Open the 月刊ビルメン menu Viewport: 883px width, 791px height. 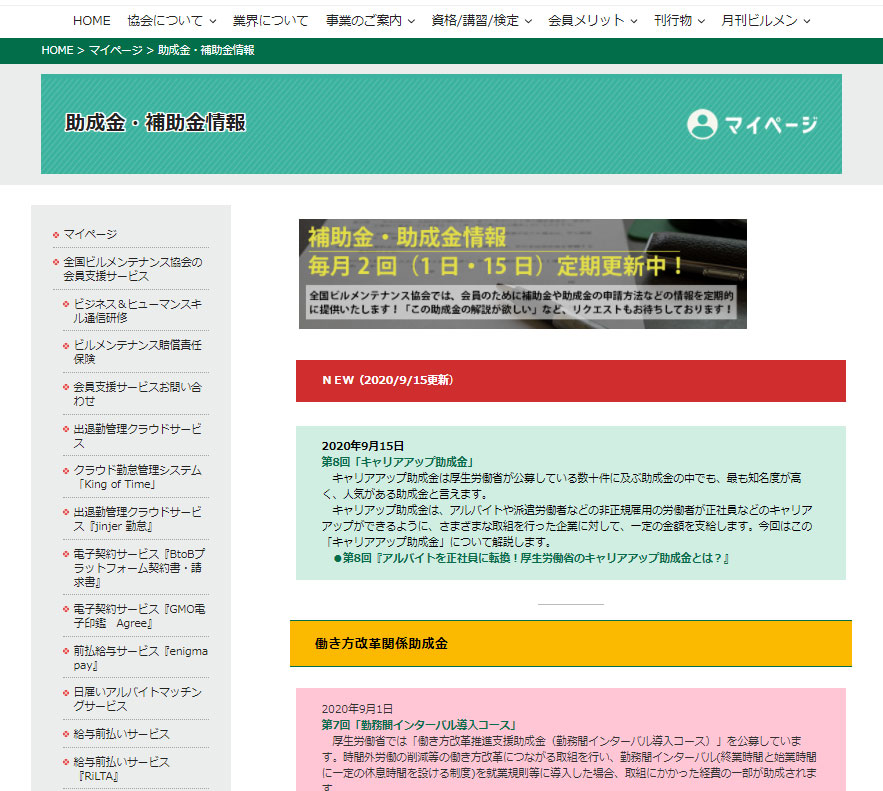[x=765, y=20]
